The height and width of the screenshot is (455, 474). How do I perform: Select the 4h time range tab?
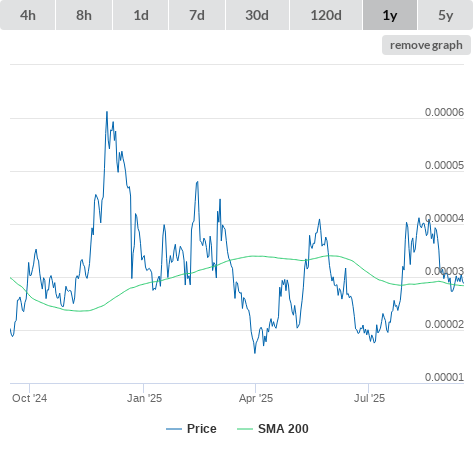tap(28, 15)
